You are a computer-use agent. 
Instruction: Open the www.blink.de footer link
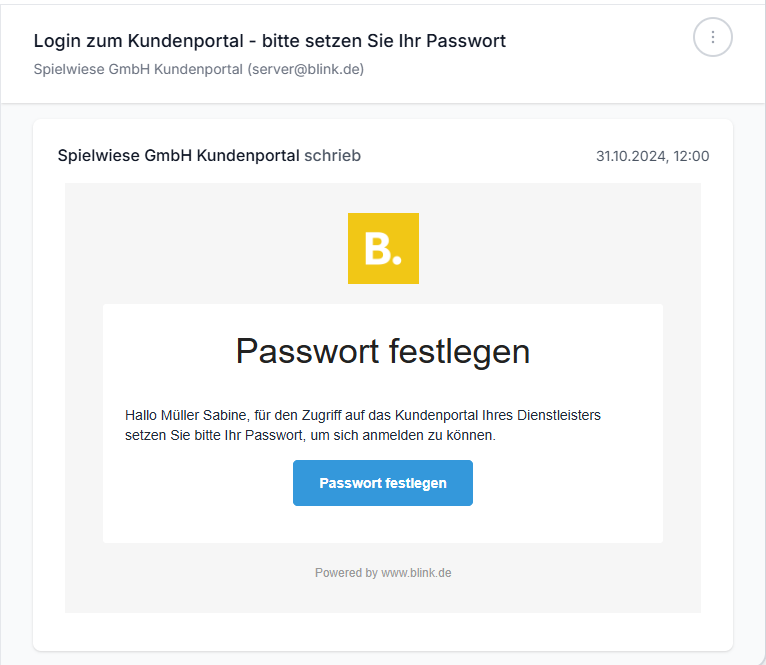click(416, 573)
